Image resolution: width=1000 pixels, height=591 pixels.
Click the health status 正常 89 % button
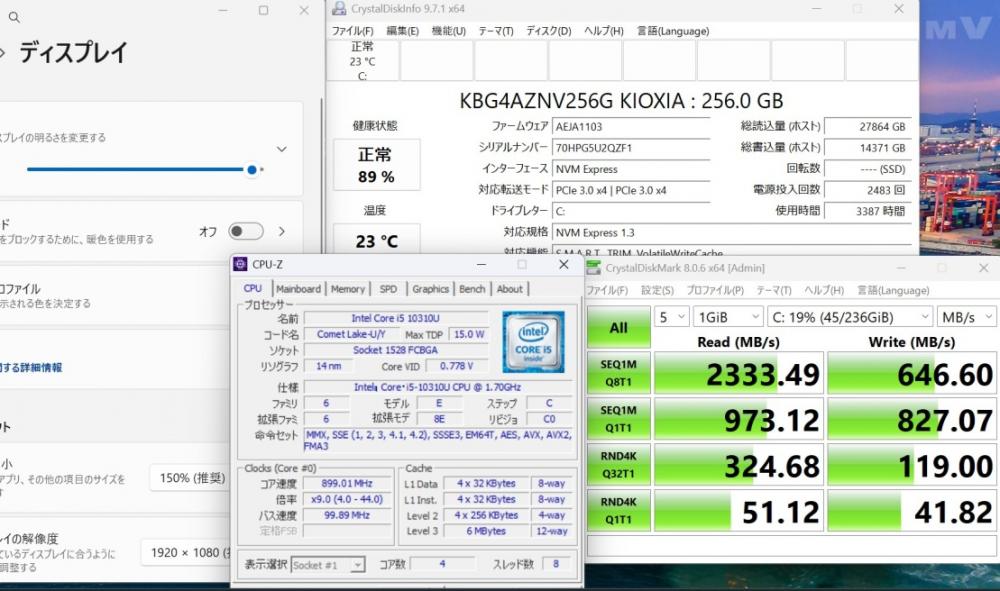pyautogui.click(x=376, y=165)
